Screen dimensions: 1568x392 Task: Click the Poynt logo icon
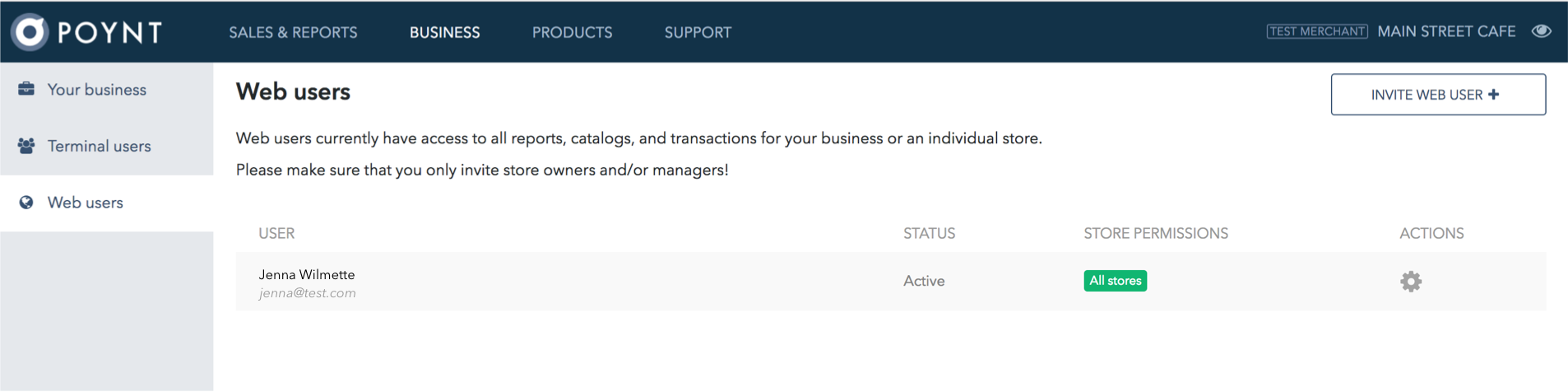(x=30, y=32)
